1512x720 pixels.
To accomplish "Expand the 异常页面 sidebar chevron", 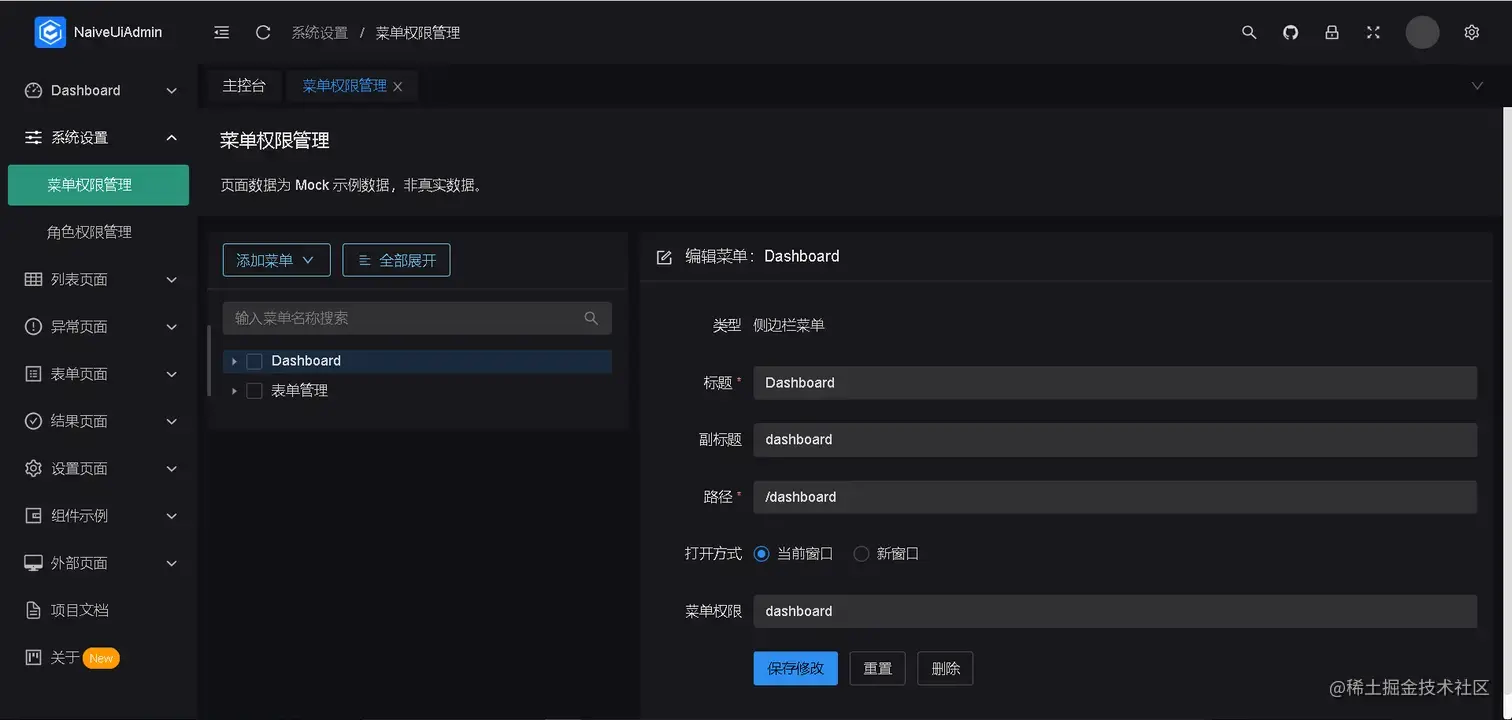I will pyautogui.click(x=171, y=327).
